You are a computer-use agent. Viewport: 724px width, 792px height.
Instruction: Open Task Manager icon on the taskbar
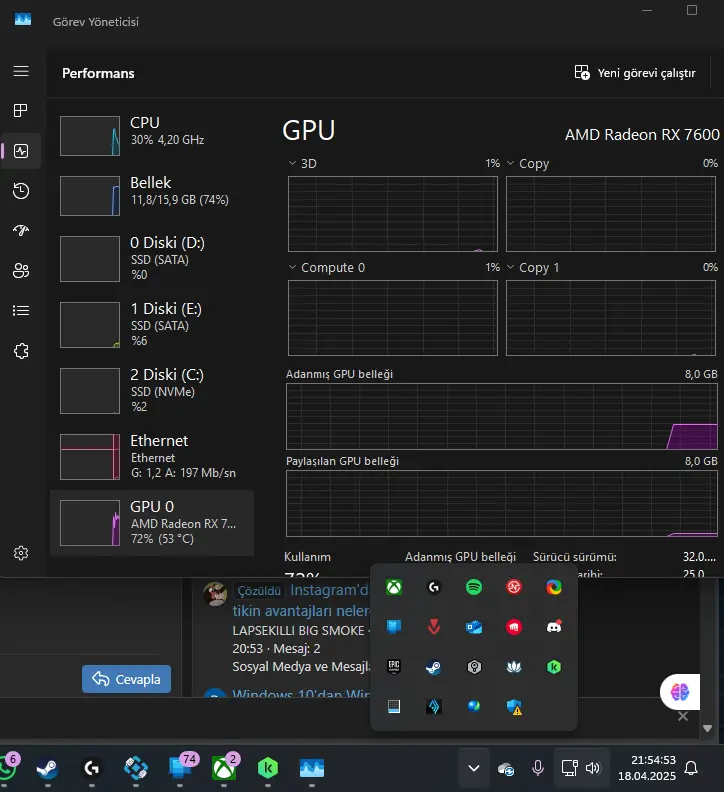(x=312, y=768)
